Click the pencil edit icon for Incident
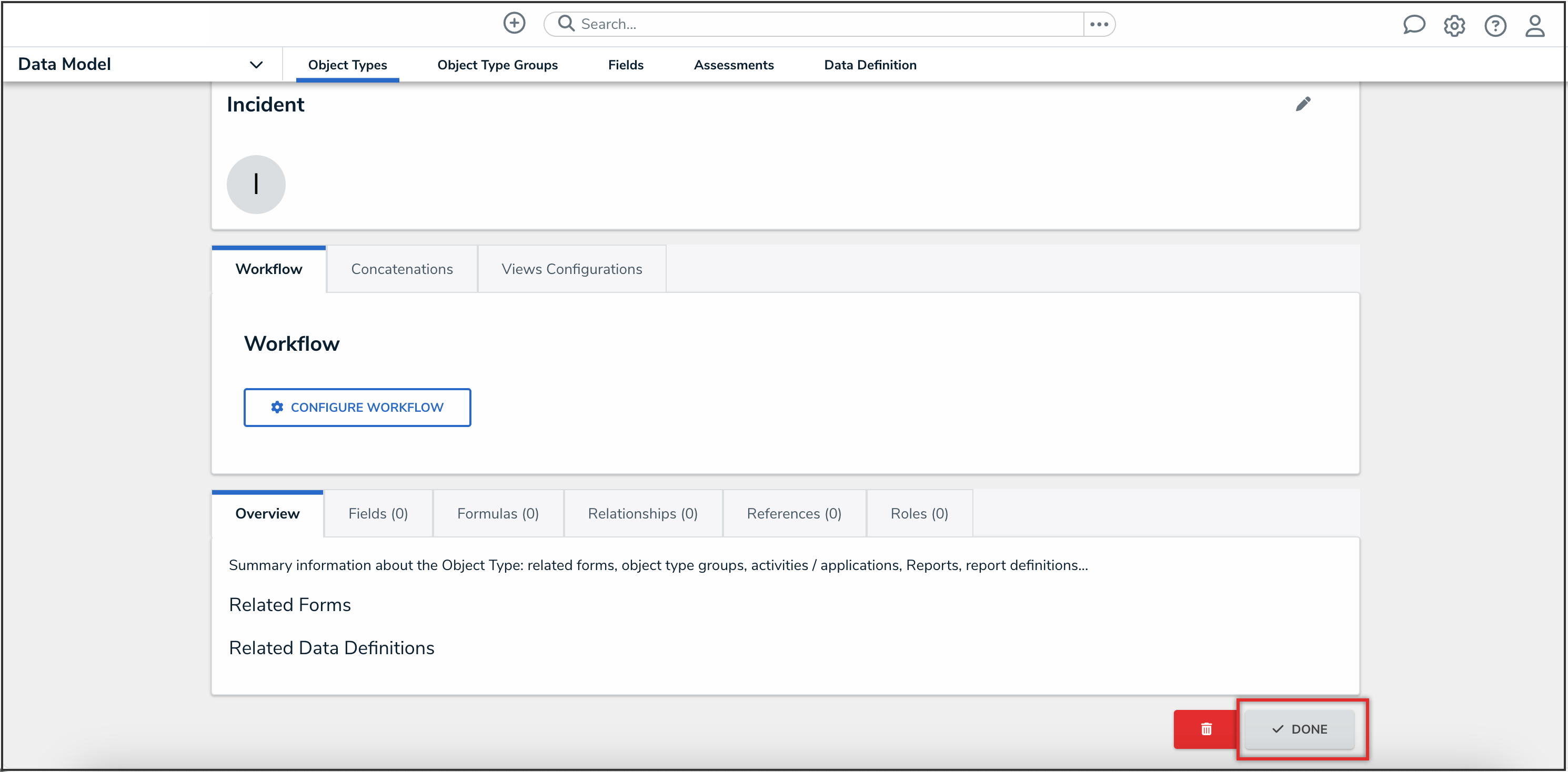Image resolution: width=1568 pixels, height=772 pixels. (x=1303, y=104)
